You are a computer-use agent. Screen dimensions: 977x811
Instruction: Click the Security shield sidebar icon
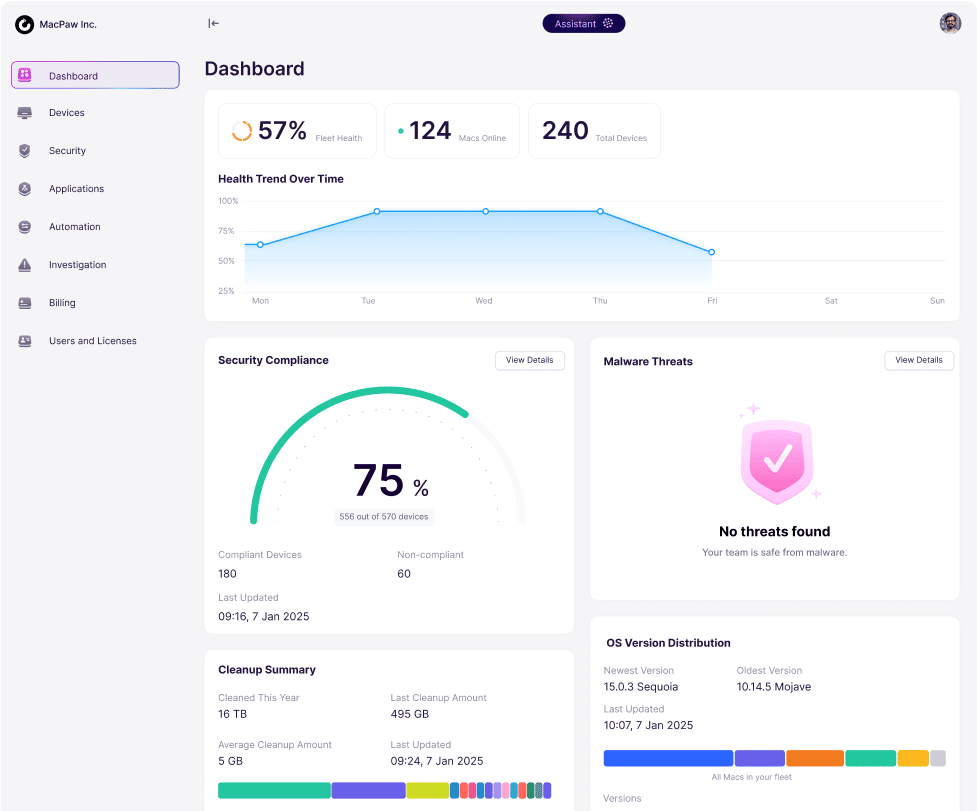(25, 151)
